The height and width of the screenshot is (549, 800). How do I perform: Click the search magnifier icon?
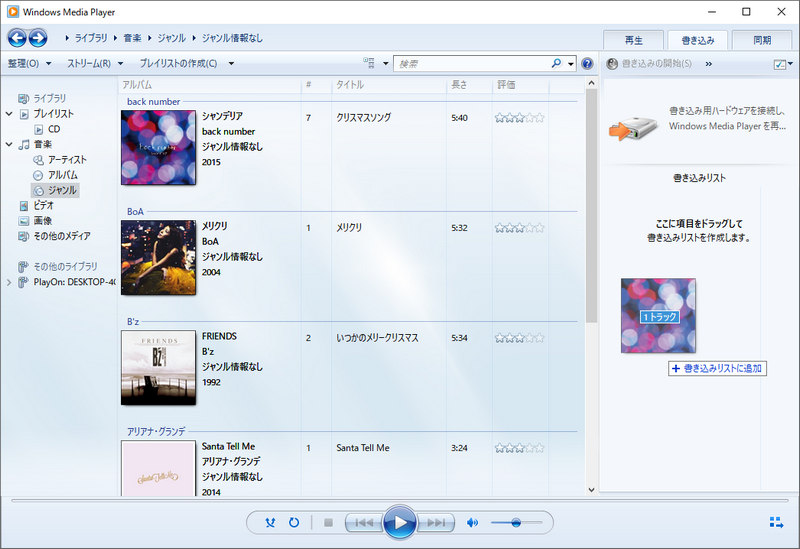pos(557,63)
